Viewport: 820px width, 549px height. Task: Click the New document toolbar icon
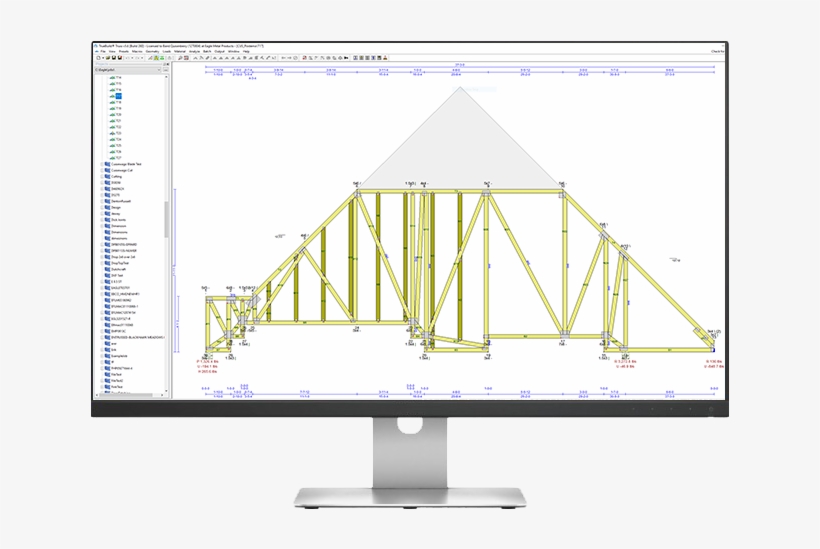pyautogui.click(x=98, y=58)
